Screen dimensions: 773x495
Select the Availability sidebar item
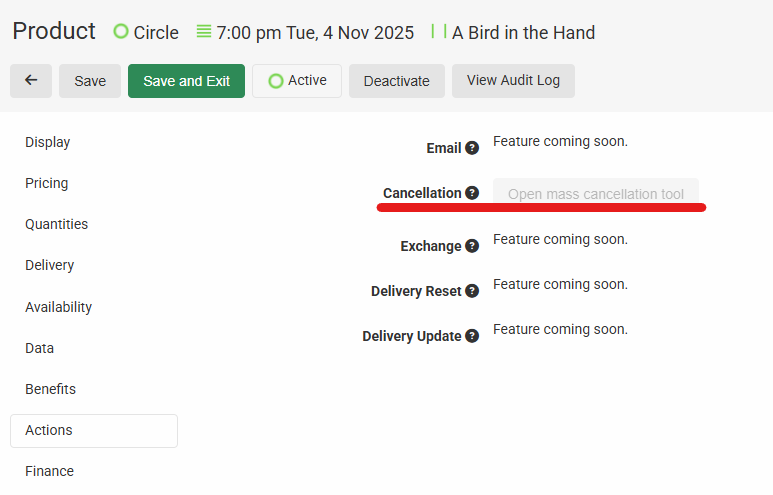(58, 307)
